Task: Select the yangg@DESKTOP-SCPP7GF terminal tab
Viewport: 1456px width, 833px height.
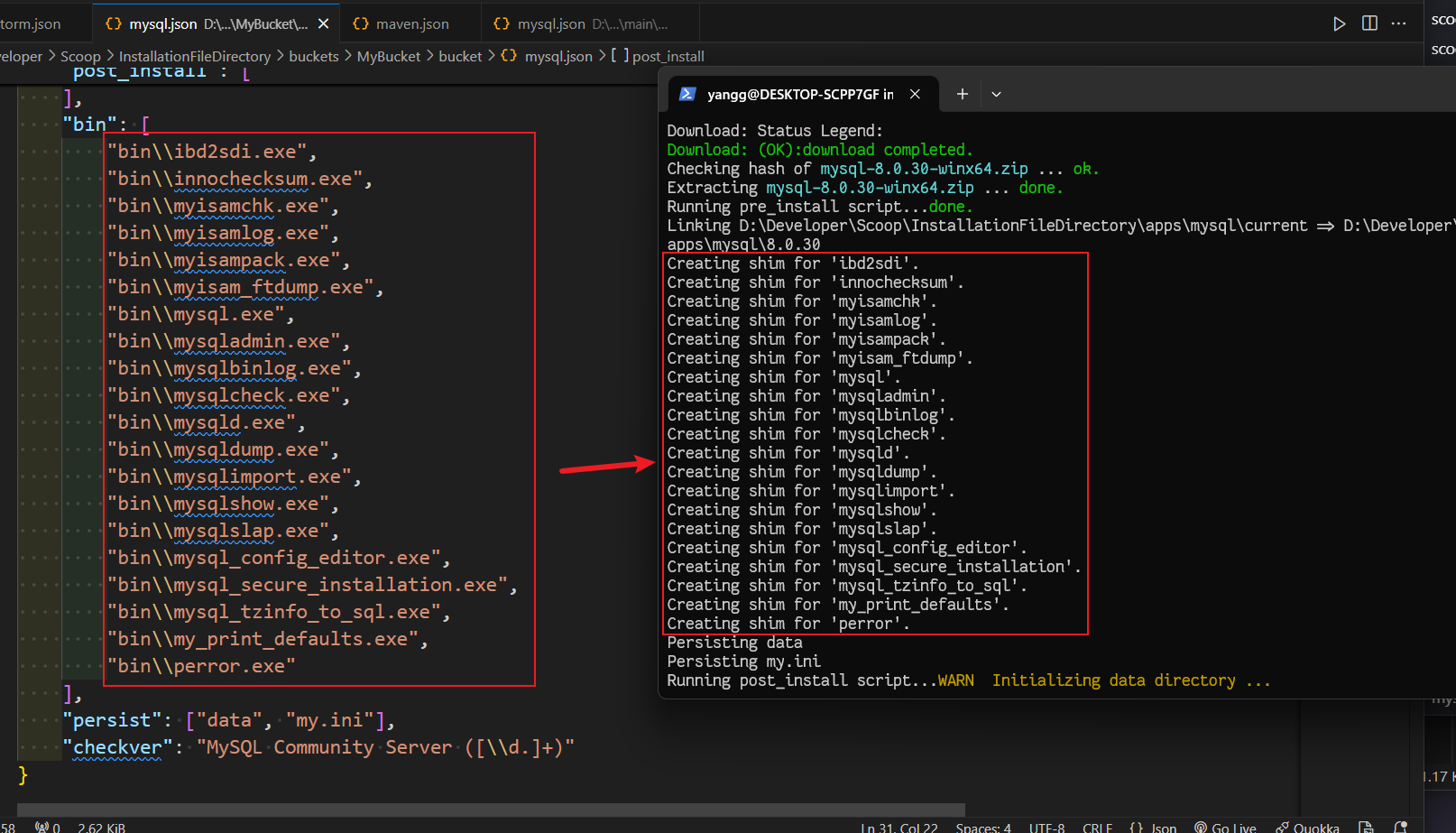Action: (x=801, y=94)
